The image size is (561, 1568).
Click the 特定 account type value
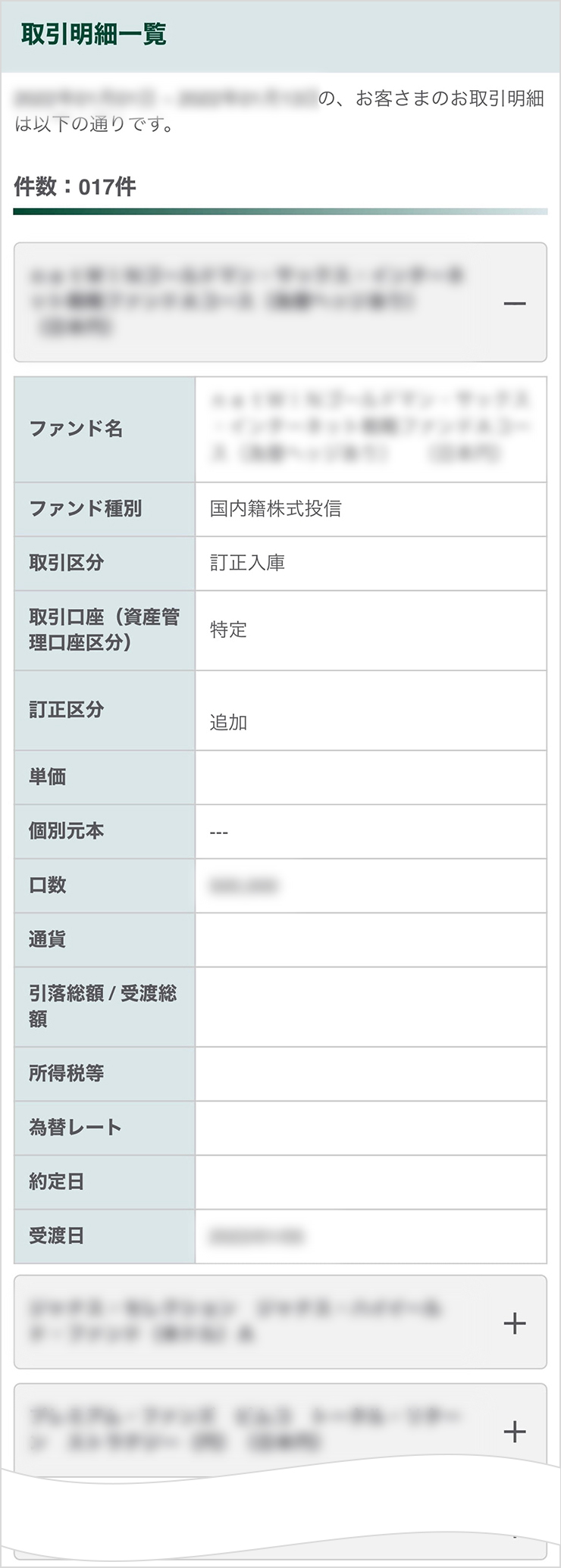tap(227, 629)
